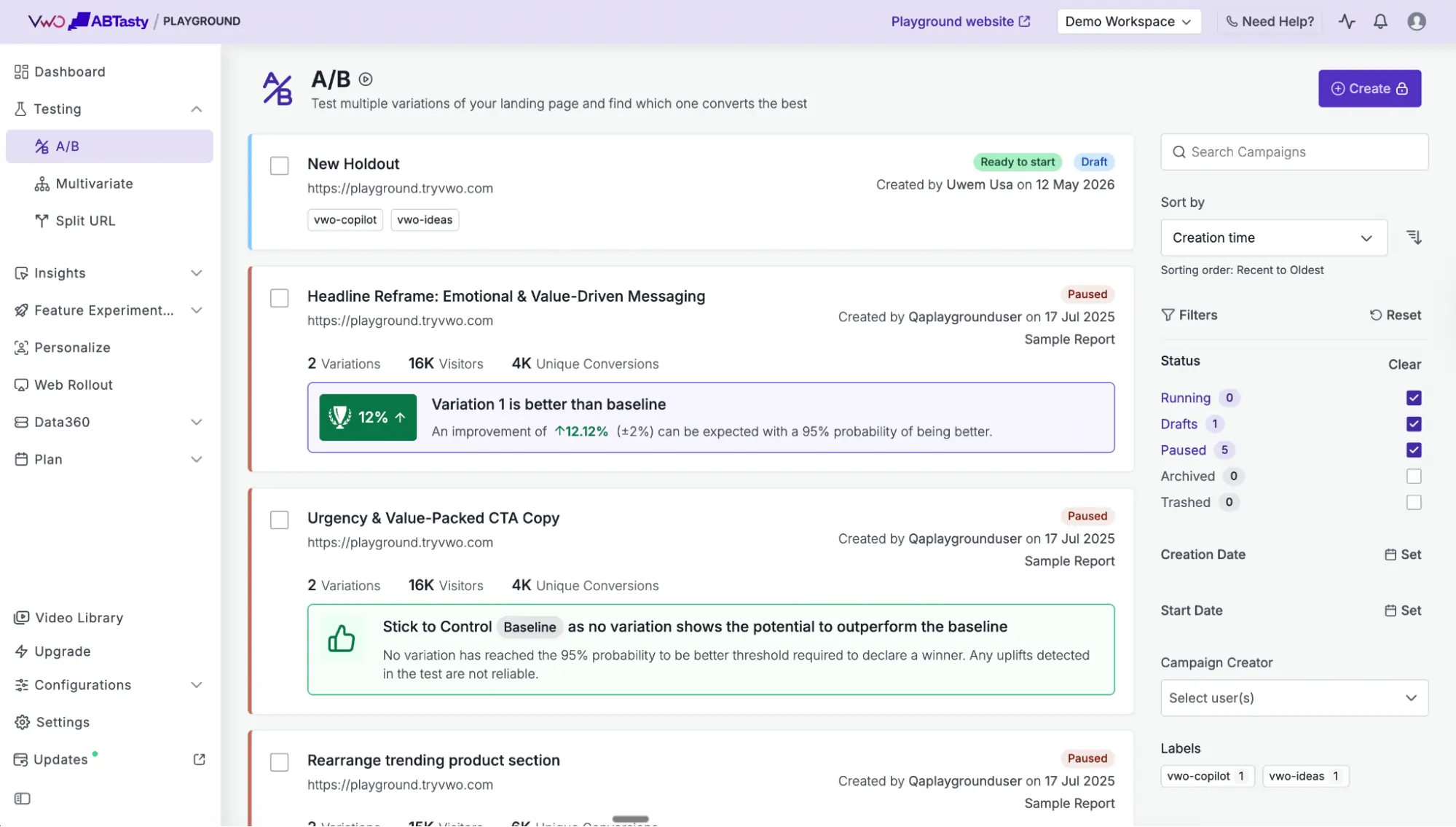Select the New Holdout campaign checkbox
The width and height of the screenshot is (1456, 827).
[279, 165]
